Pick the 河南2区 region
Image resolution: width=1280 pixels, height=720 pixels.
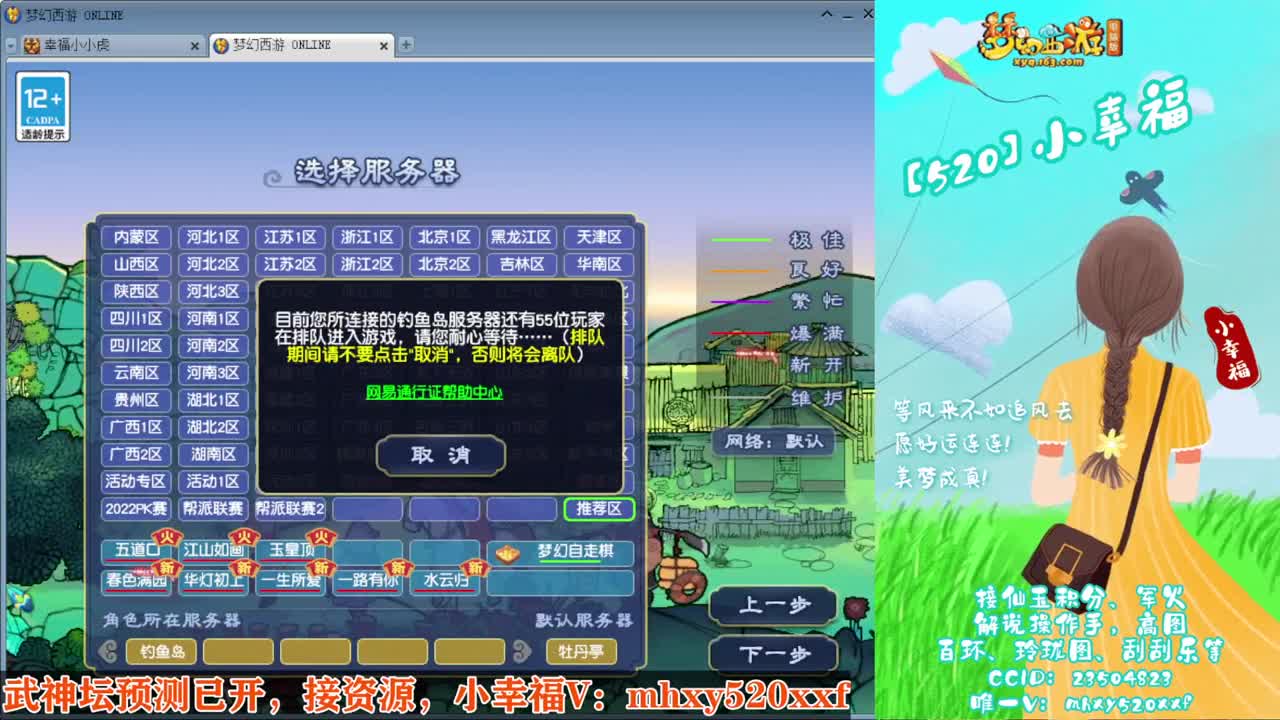[x=213, y=345]
